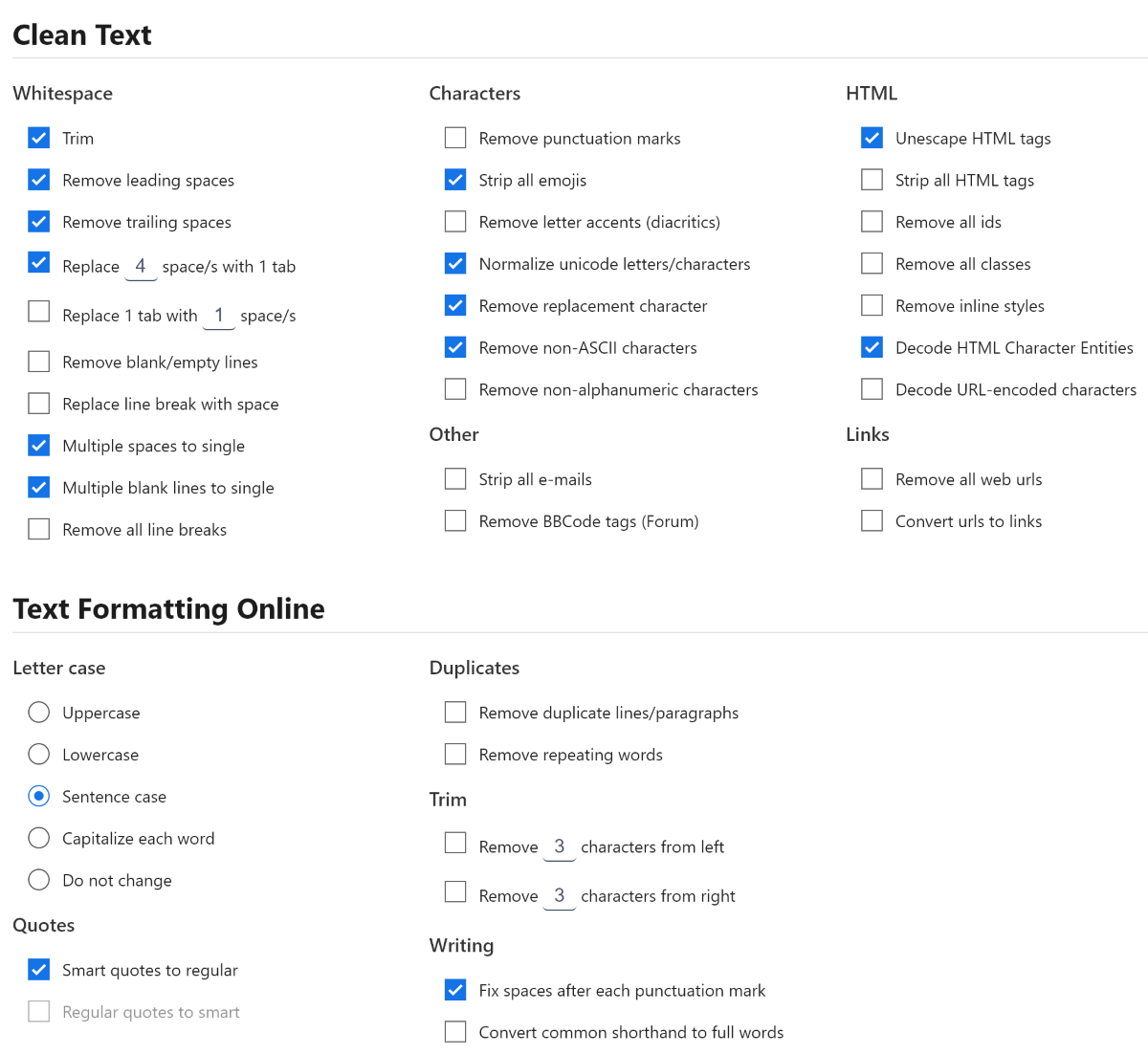Enable Remove blank/empty lines
This screenshot has width=1148, height=1055.
coord(39,362)
